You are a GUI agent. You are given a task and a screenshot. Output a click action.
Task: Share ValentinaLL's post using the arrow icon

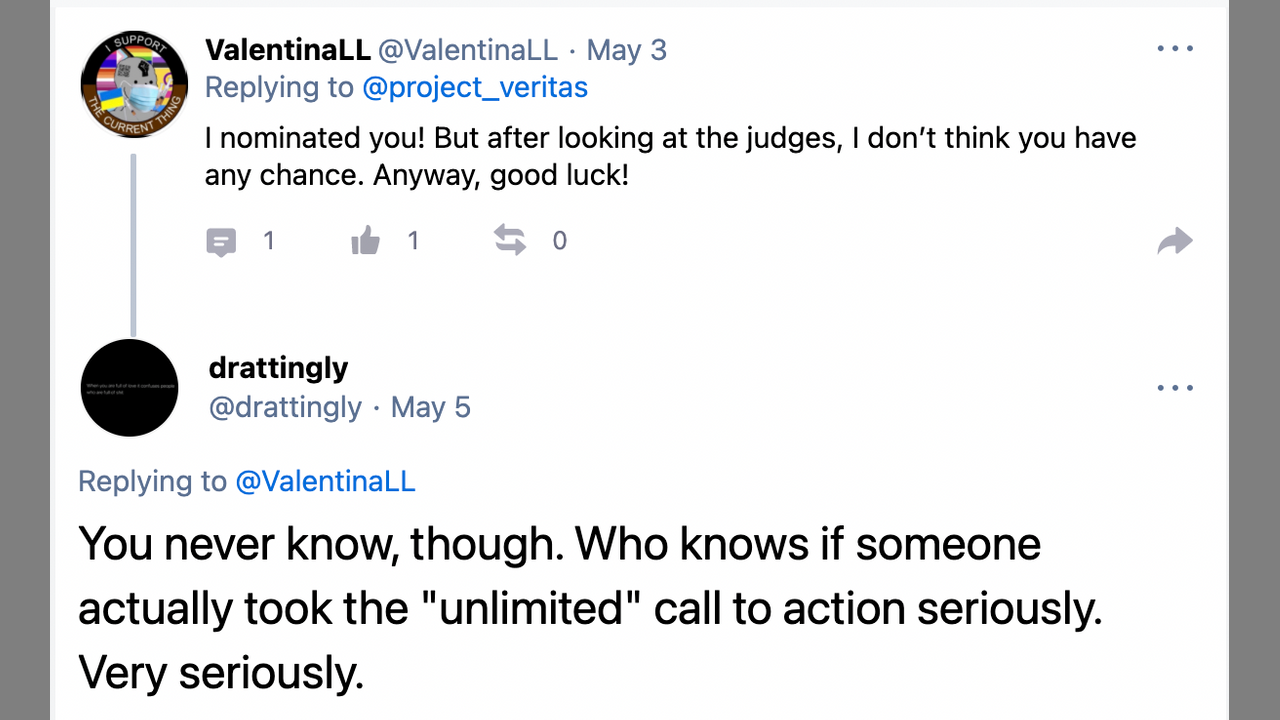point(1174,241)
